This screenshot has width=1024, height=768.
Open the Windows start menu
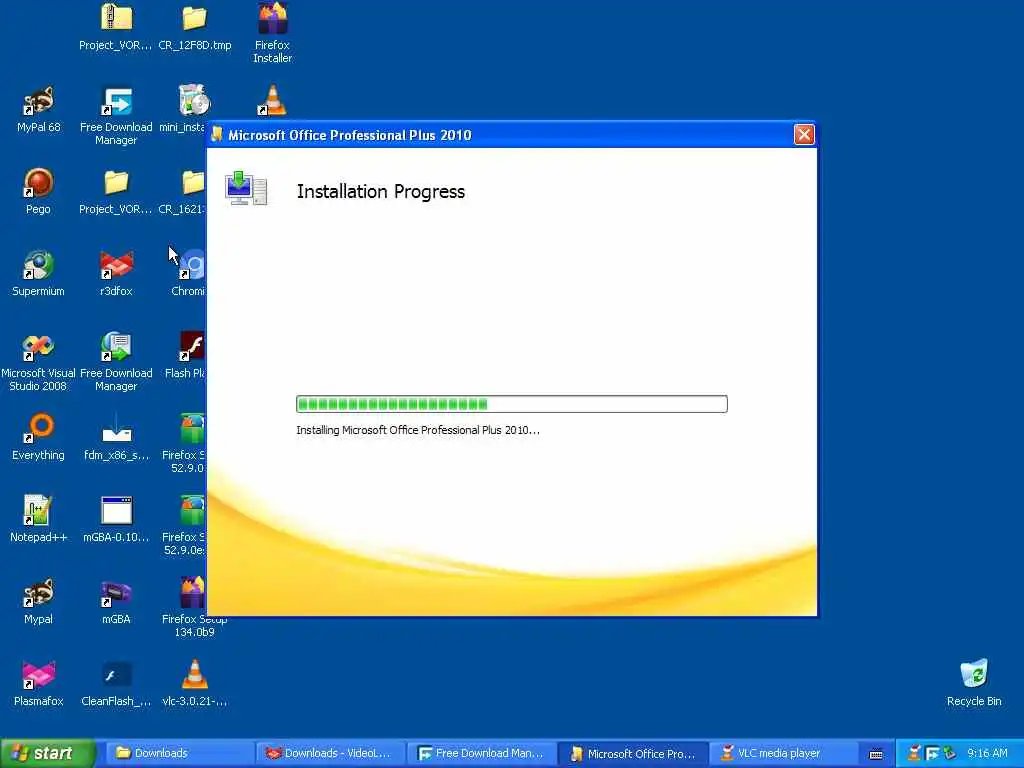47,754
